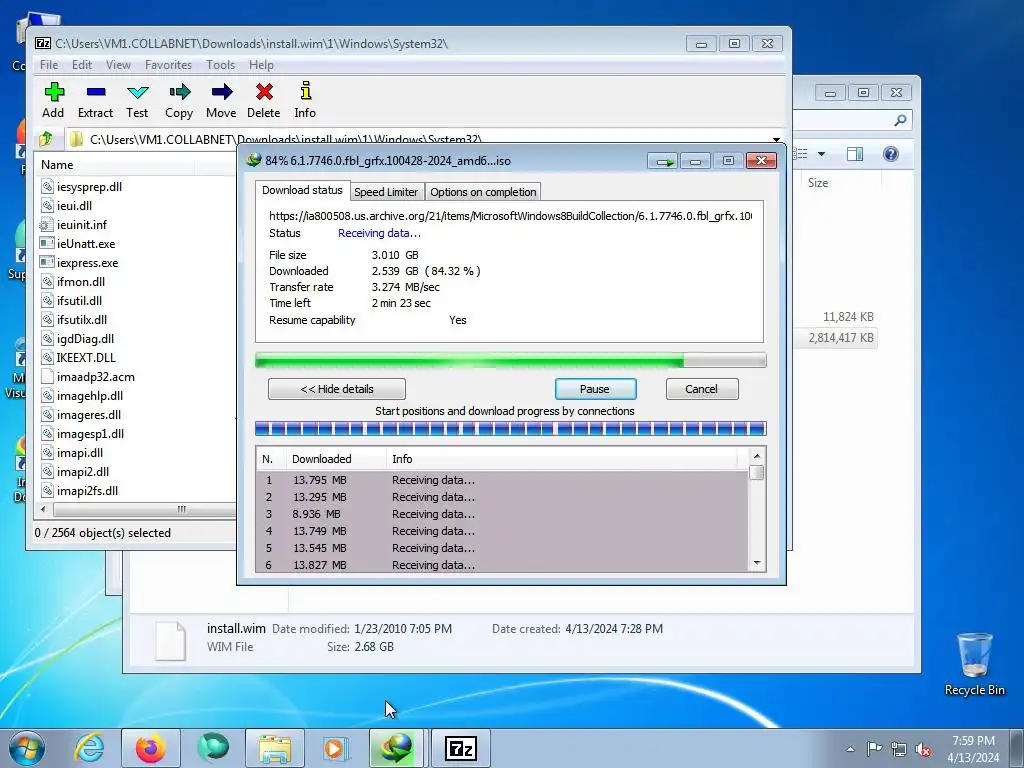1024x768 pixels.
Task: Open the File menu in 7-Zip
Action: (x=49, y=65)
